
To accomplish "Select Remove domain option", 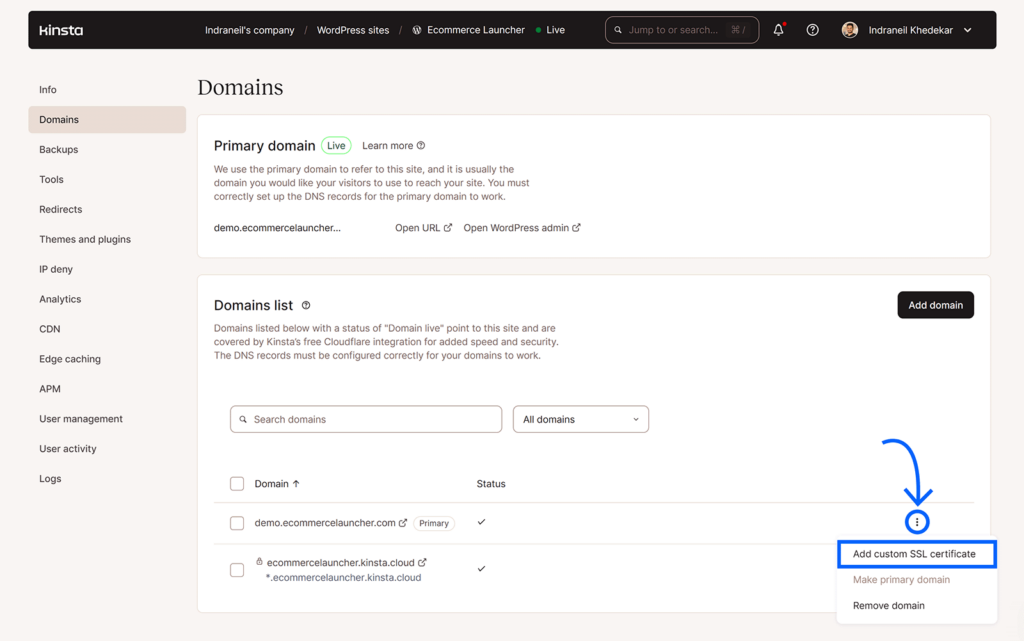I will coord(889,606).
